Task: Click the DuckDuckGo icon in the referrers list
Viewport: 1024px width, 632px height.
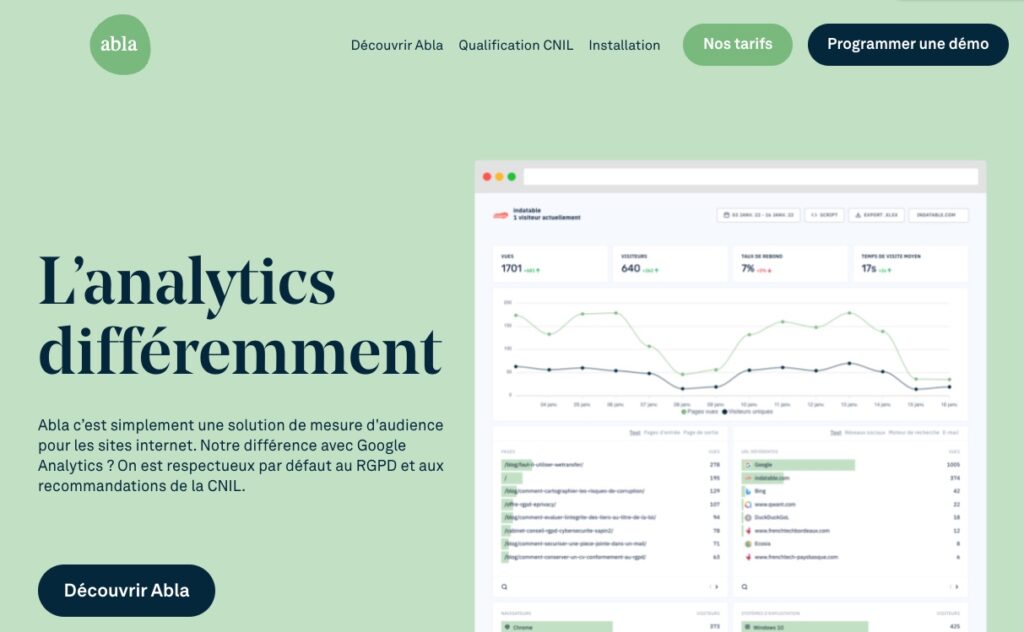Action: click(748, 518)
